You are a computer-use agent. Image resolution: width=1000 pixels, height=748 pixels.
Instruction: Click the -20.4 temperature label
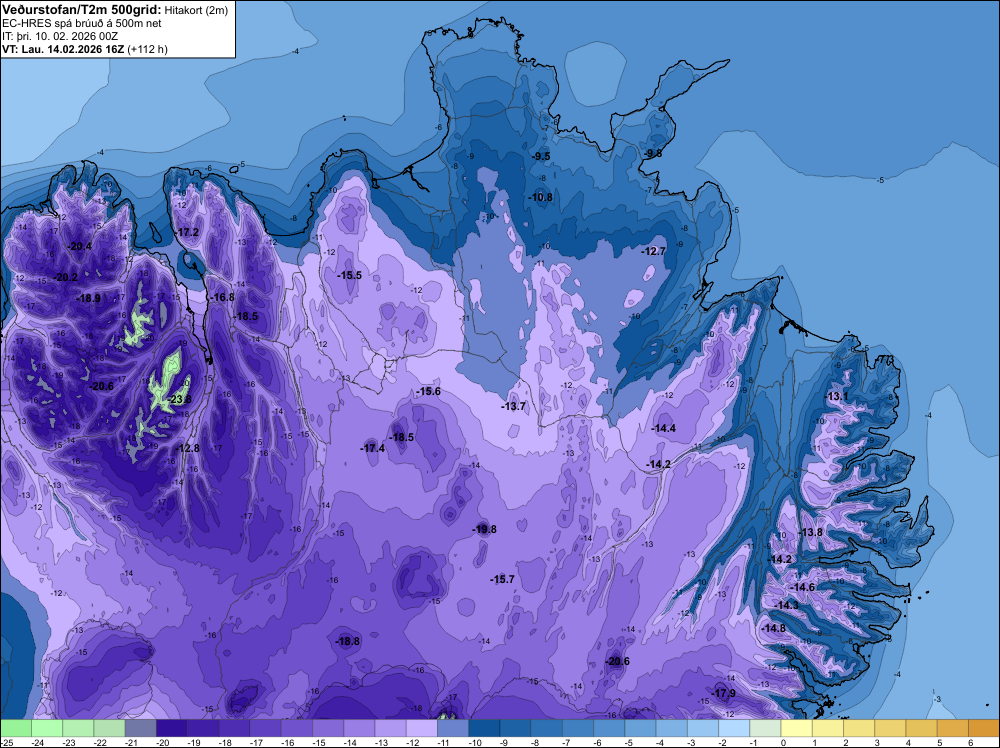80,246
